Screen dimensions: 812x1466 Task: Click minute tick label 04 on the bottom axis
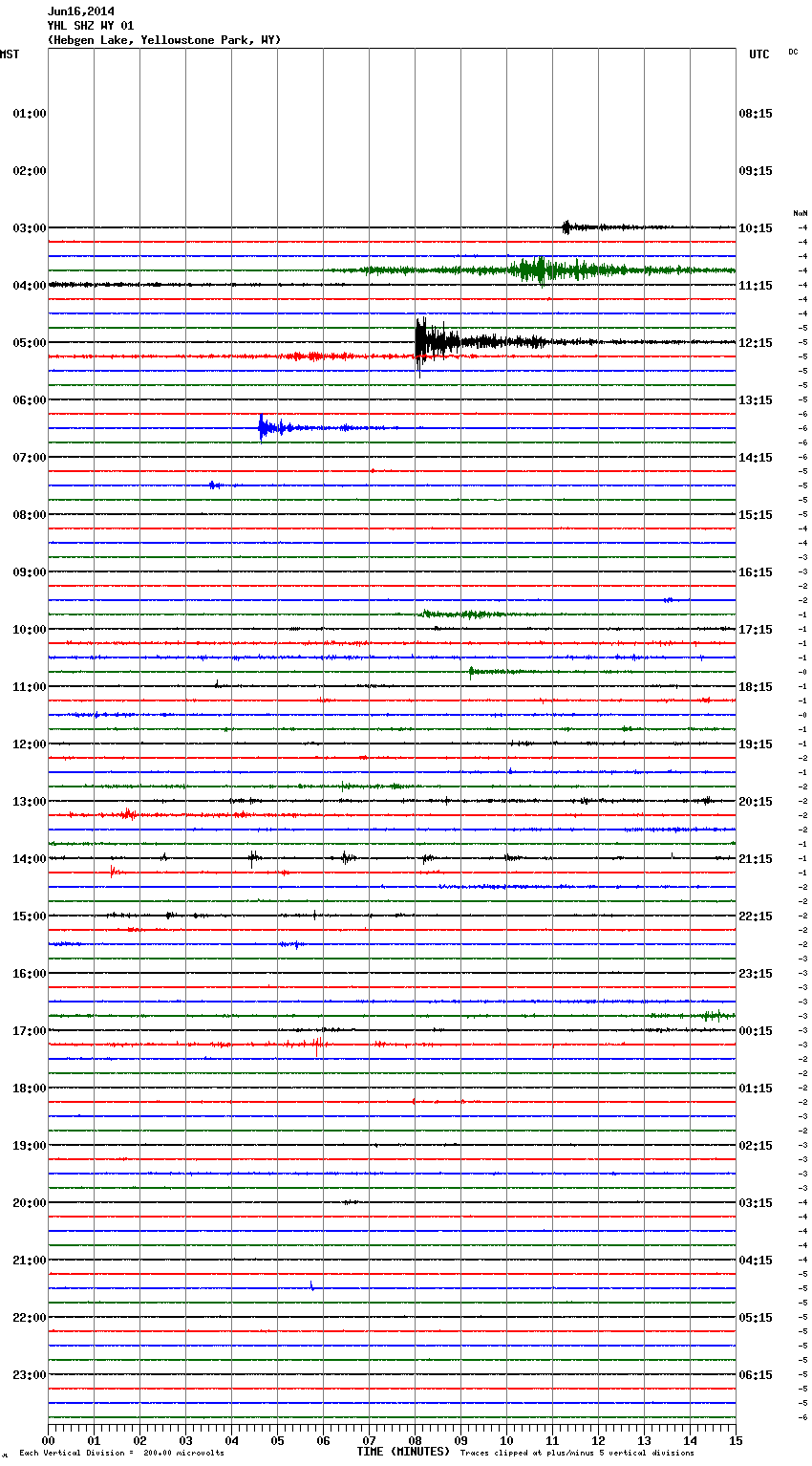click(x=231, y=1440)
